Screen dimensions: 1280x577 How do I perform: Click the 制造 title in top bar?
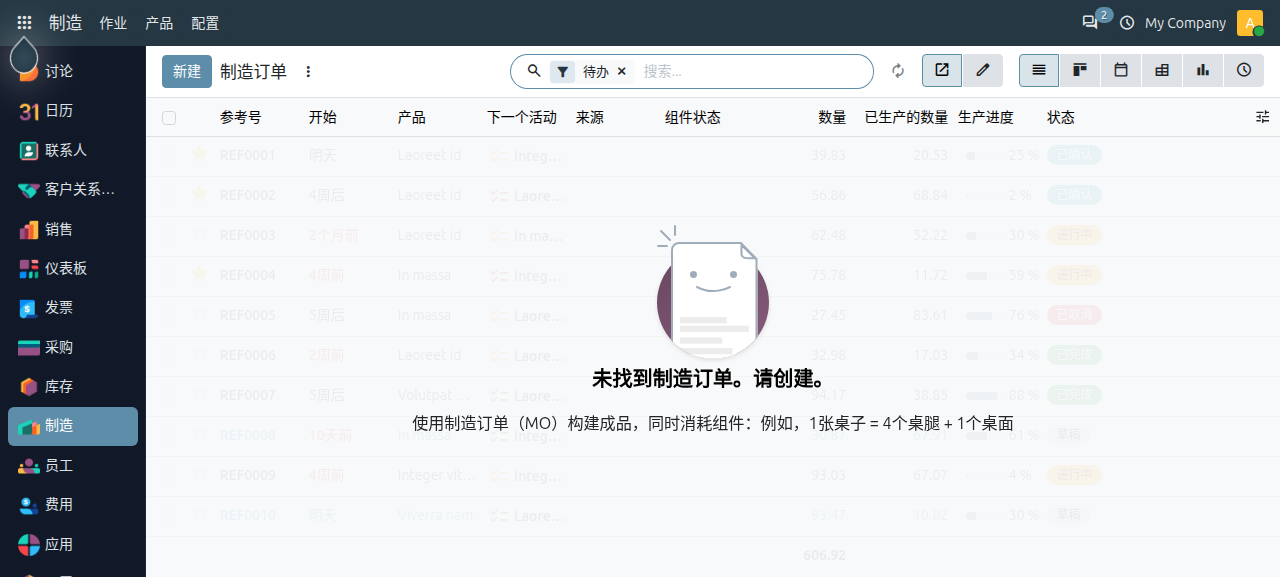66,22
